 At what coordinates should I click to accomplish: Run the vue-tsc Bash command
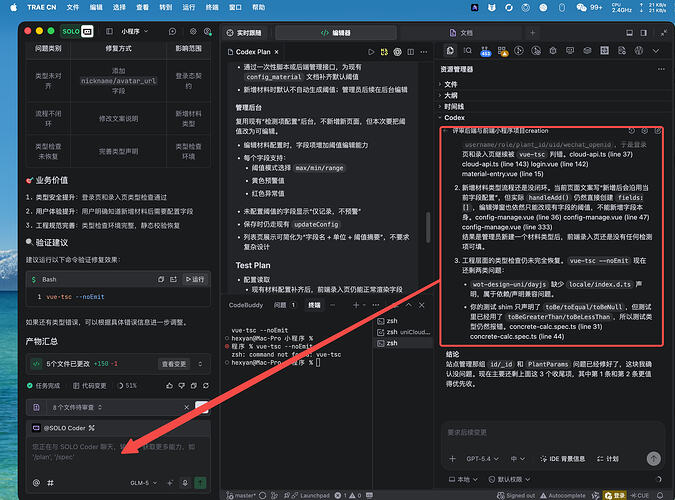click(x=195, y=280)
